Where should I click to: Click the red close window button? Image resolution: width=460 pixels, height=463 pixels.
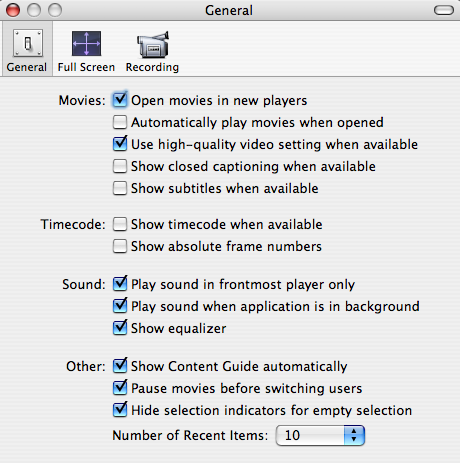click(x=13, y=10)
